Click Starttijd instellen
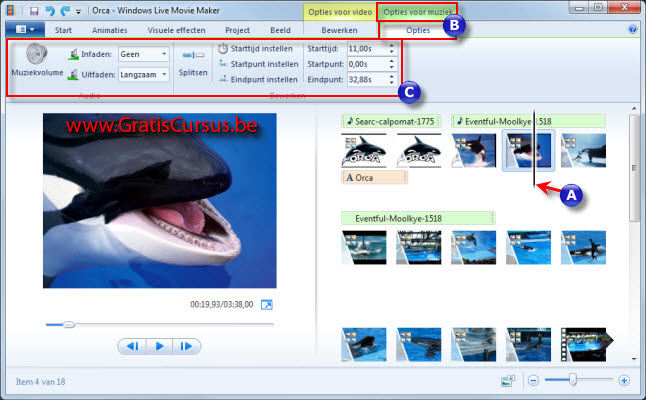Viewport: 646px width, 400px height. click(256, 49)
